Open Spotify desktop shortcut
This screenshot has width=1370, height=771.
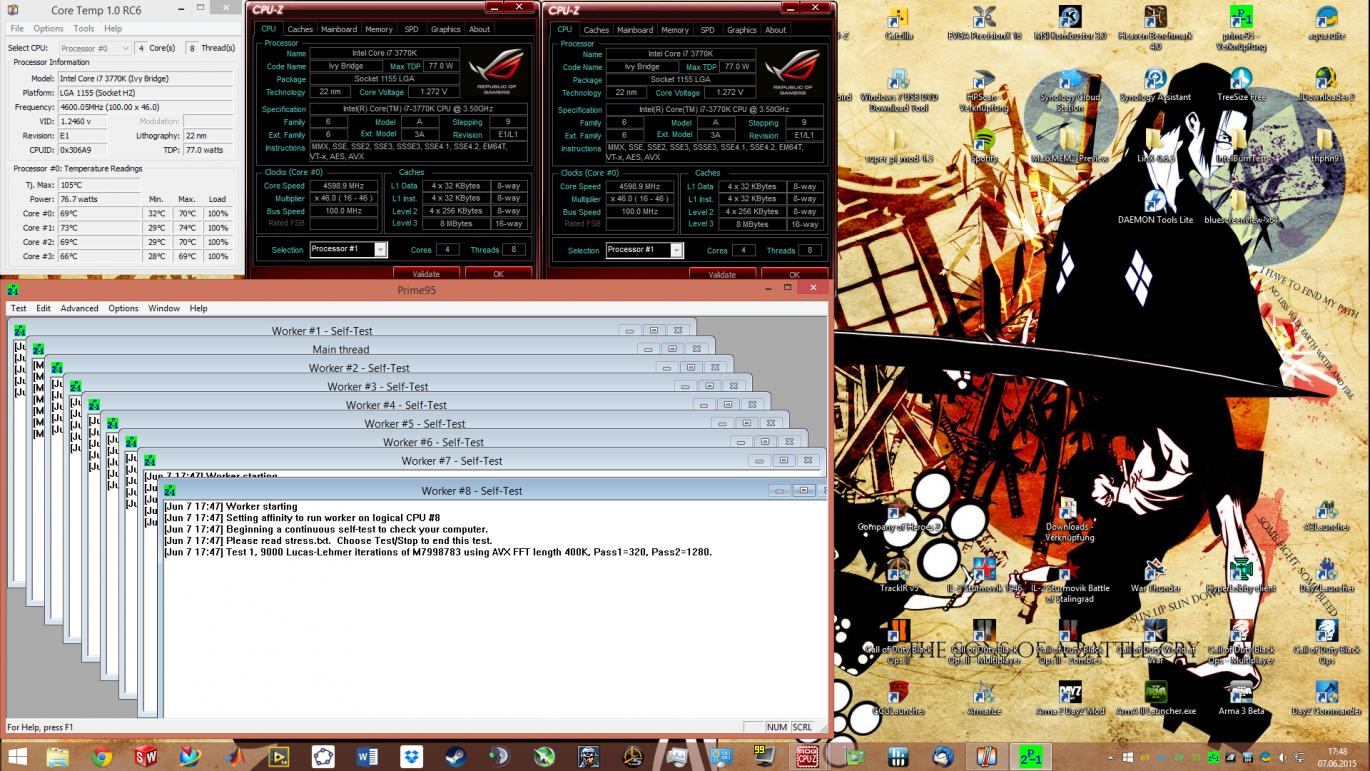pos(984,146)
